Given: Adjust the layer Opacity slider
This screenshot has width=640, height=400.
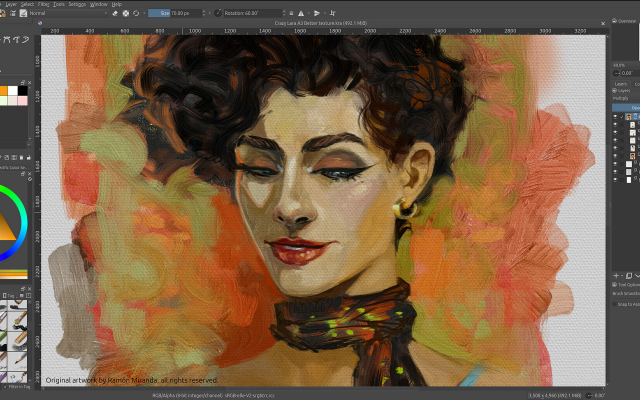Looking at the screenshot, I should point(626,108).
